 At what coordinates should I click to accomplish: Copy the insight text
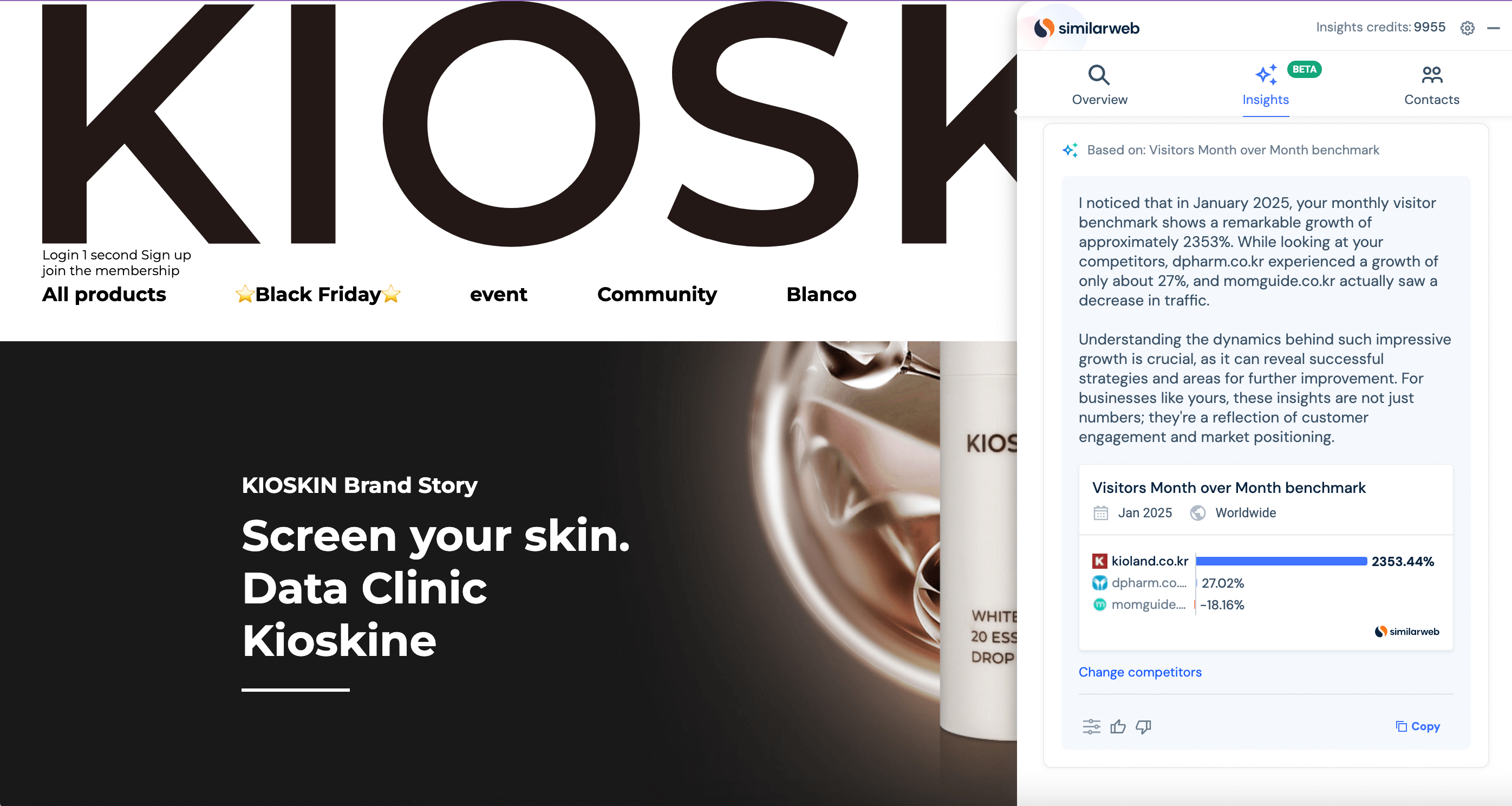[1418, 726]
